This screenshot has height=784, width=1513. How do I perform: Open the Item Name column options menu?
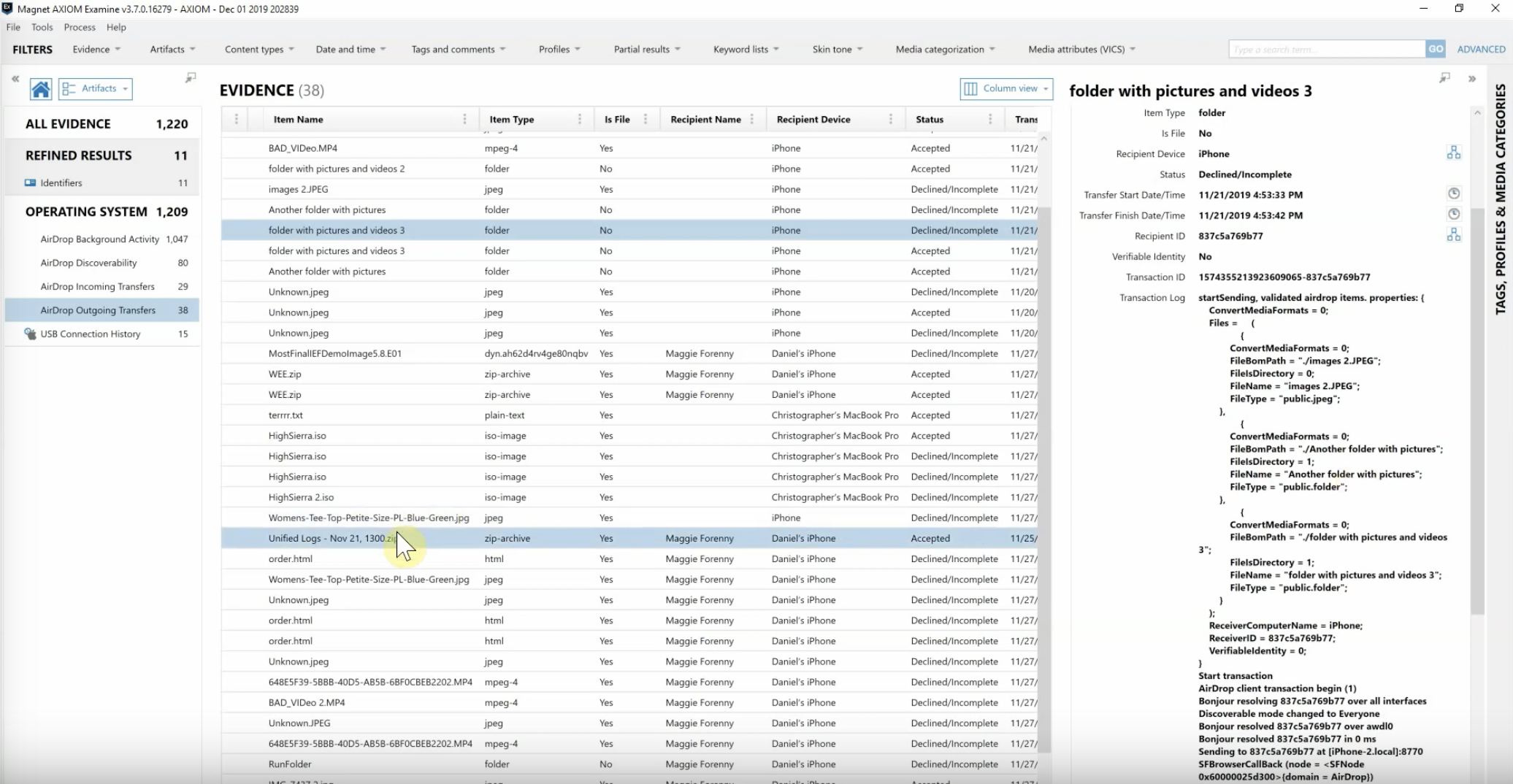tap(464, 119)
